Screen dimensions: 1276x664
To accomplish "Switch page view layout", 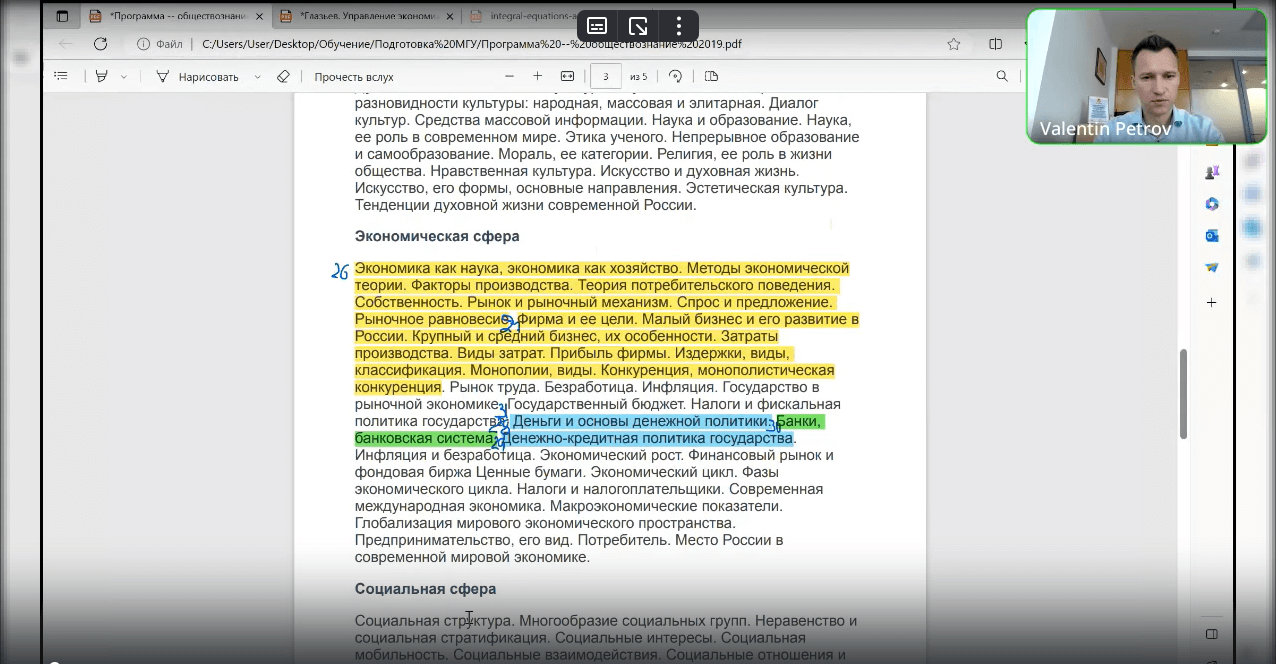I will 711,76.
